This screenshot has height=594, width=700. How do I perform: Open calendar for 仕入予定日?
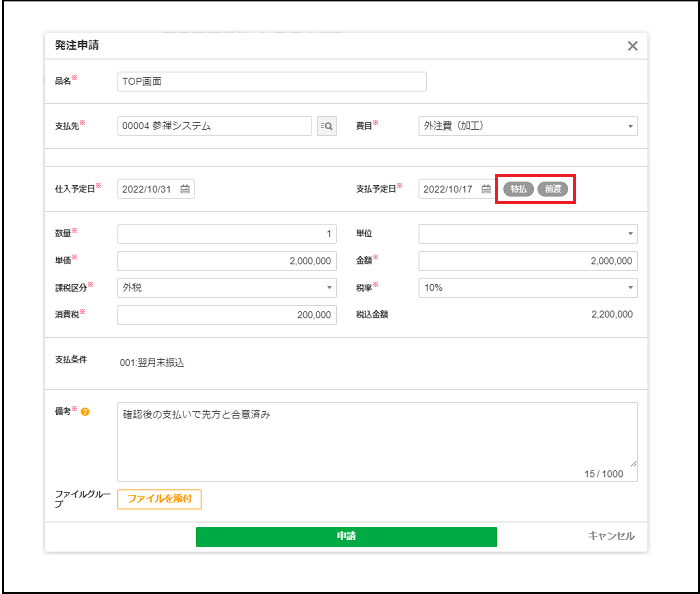(185, 189)
